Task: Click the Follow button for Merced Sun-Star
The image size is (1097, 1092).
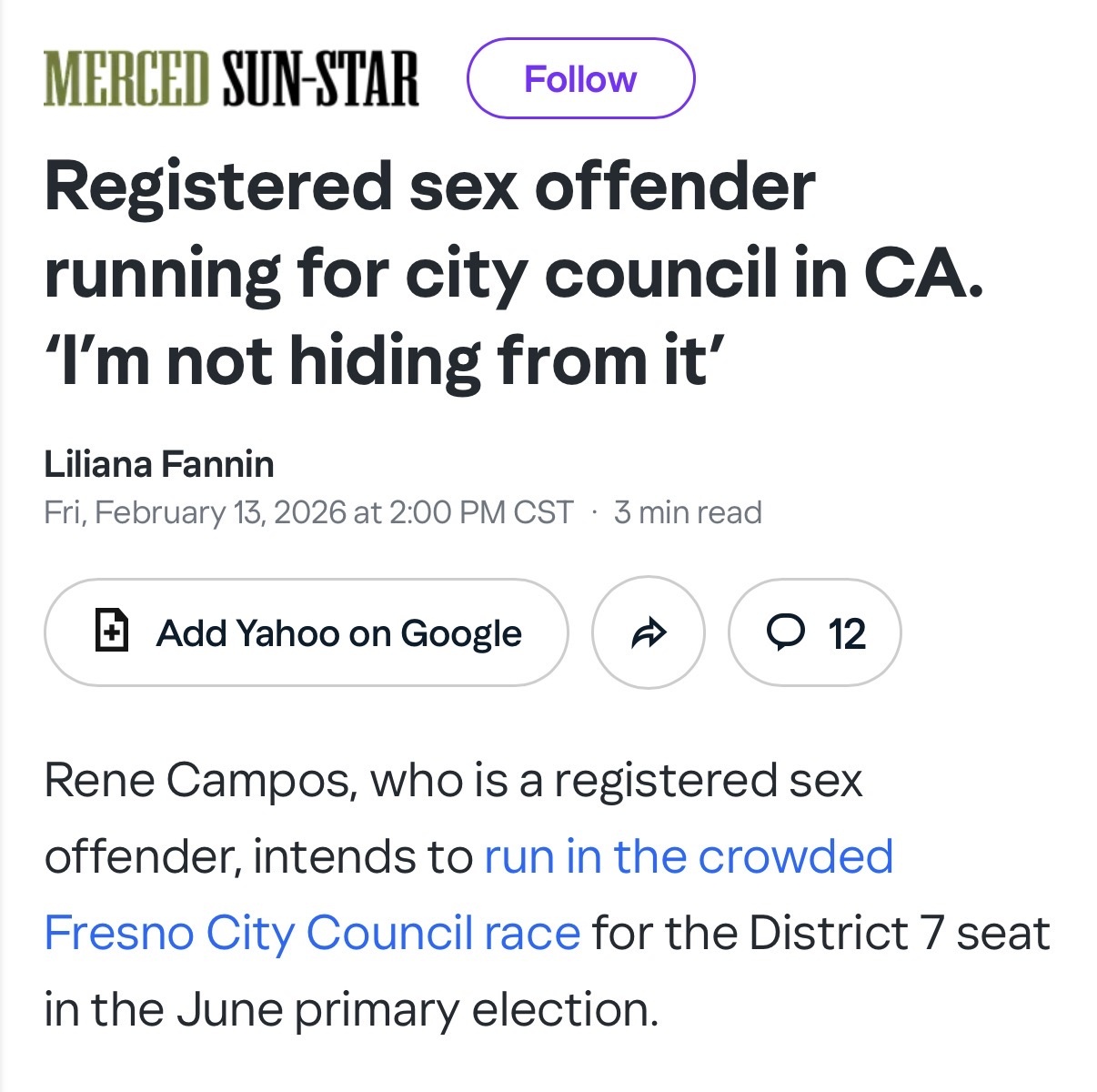Action: (580, 79)
